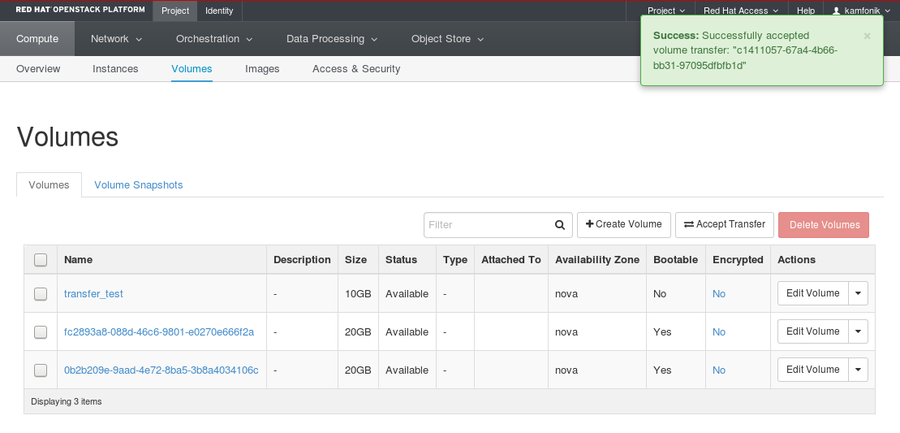Click the Accept Transfer button
The width and height of the screenshot is (900, 433).
coord(724,225)
